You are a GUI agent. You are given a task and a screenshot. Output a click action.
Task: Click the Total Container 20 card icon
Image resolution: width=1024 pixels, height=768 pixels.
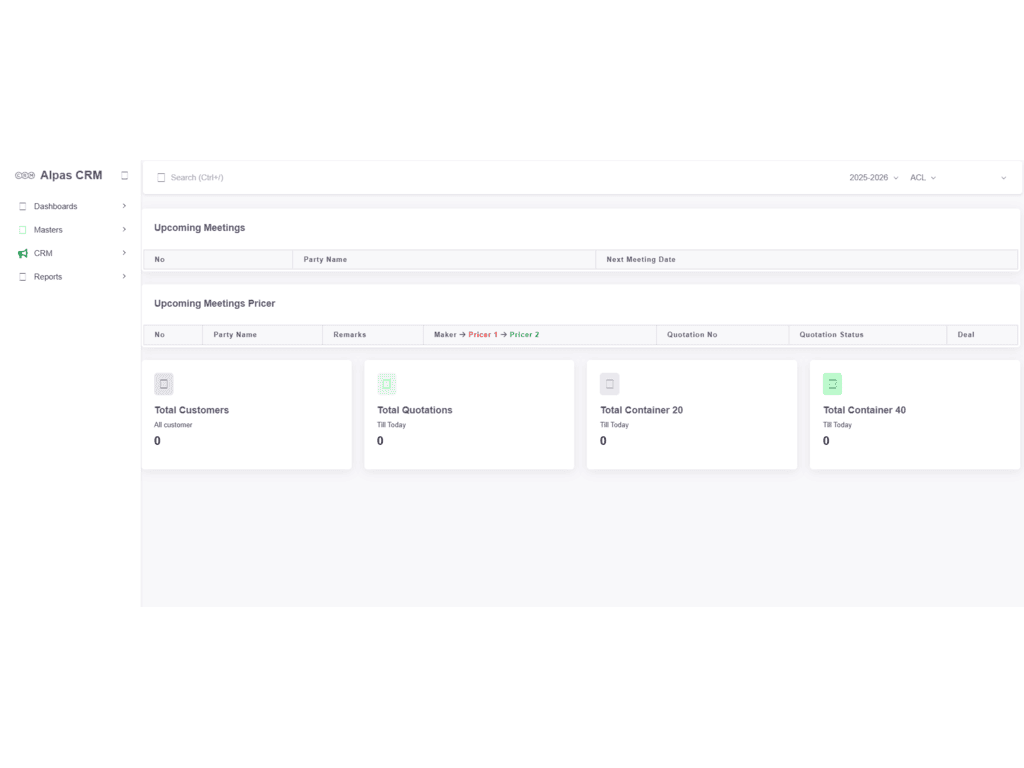tap(610, 384)
